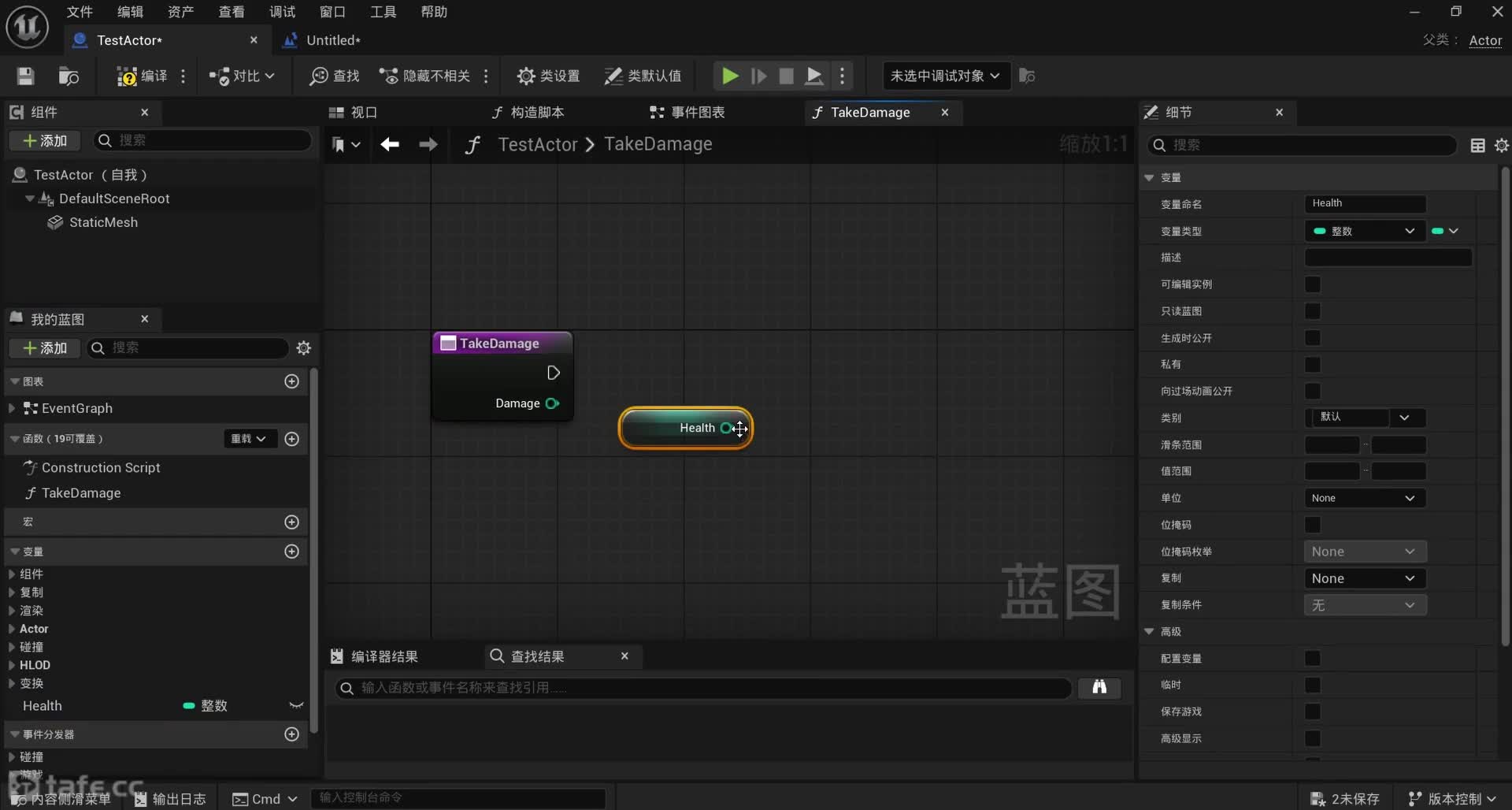Open the graph bookmarks dropdown icon
This screenshot has width=1512, height=810.
346,145
